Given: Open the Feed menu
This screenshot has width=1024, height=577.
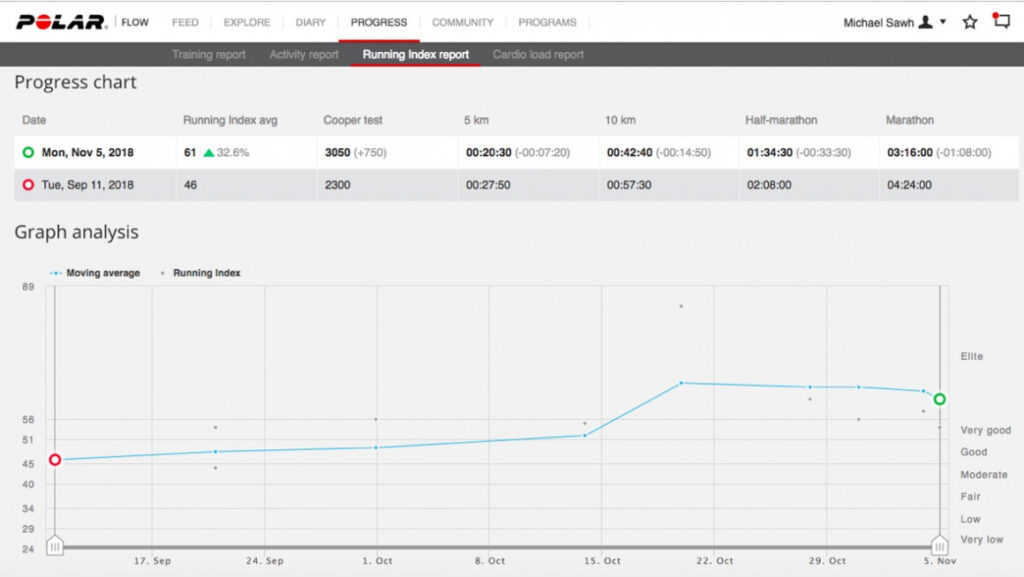Looking at the screenshot, I should 185,22.
